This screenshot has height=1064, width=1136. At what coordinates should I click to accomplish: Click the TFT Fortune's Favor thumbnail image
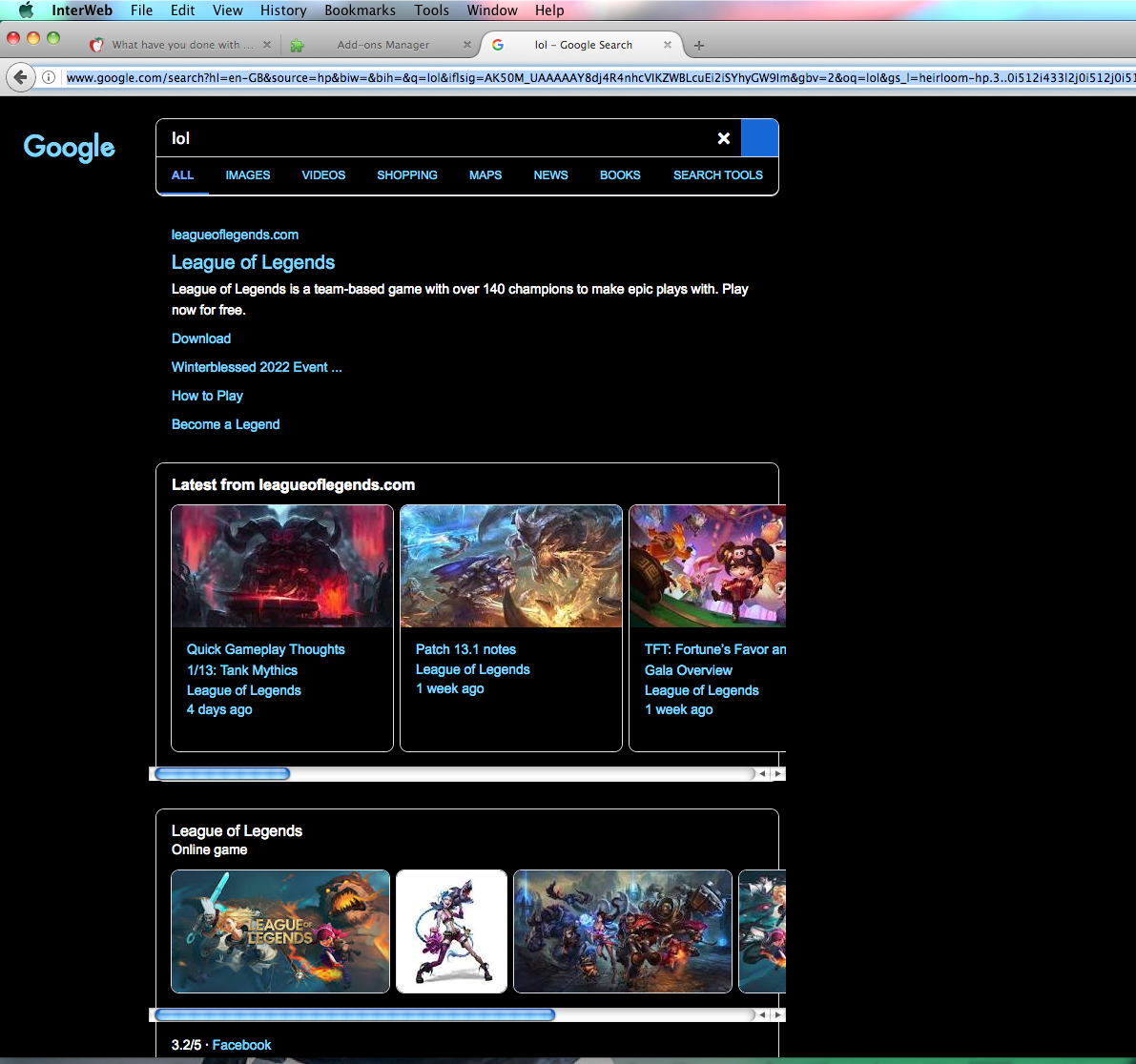[708, 566]
